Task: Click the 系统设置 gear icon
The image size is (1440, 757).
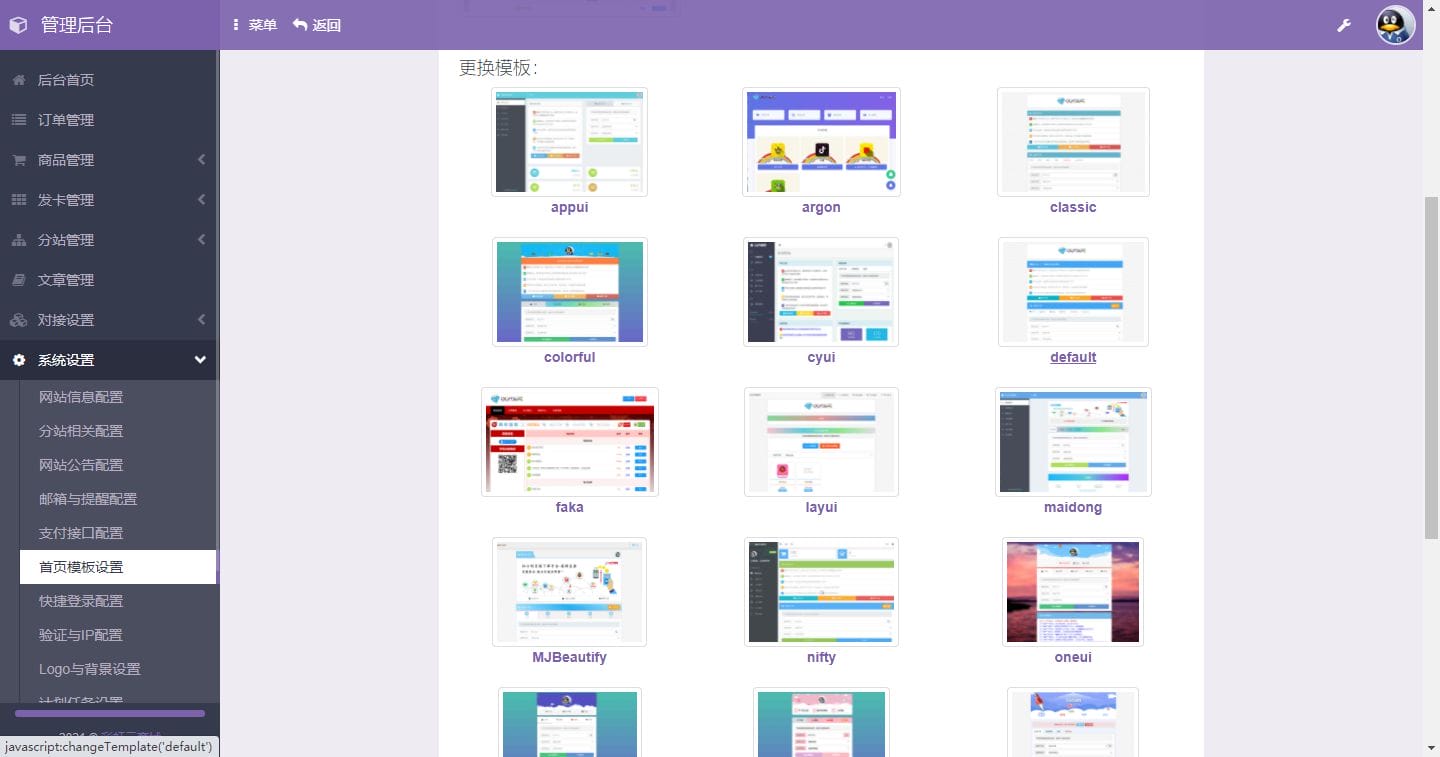Action: (17, 359)
